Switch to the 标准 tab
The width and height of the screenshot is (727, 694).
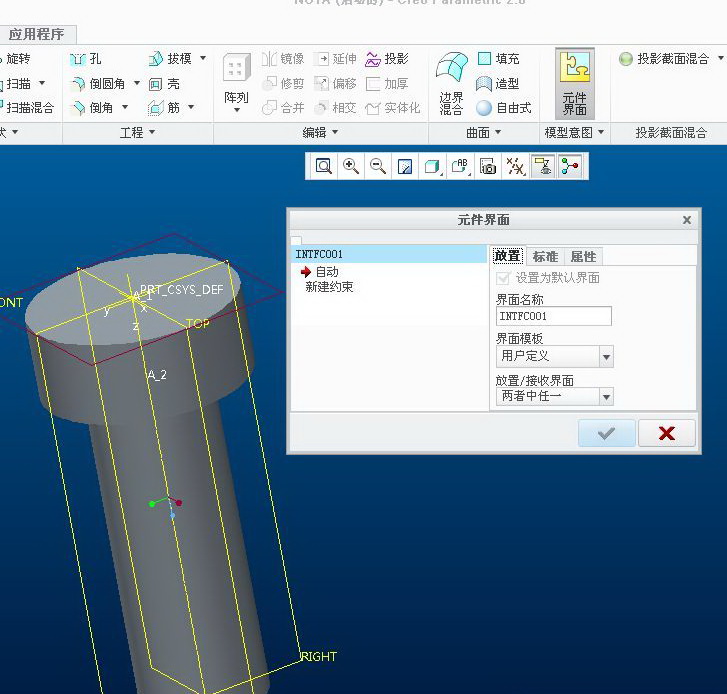click(545, 257)
